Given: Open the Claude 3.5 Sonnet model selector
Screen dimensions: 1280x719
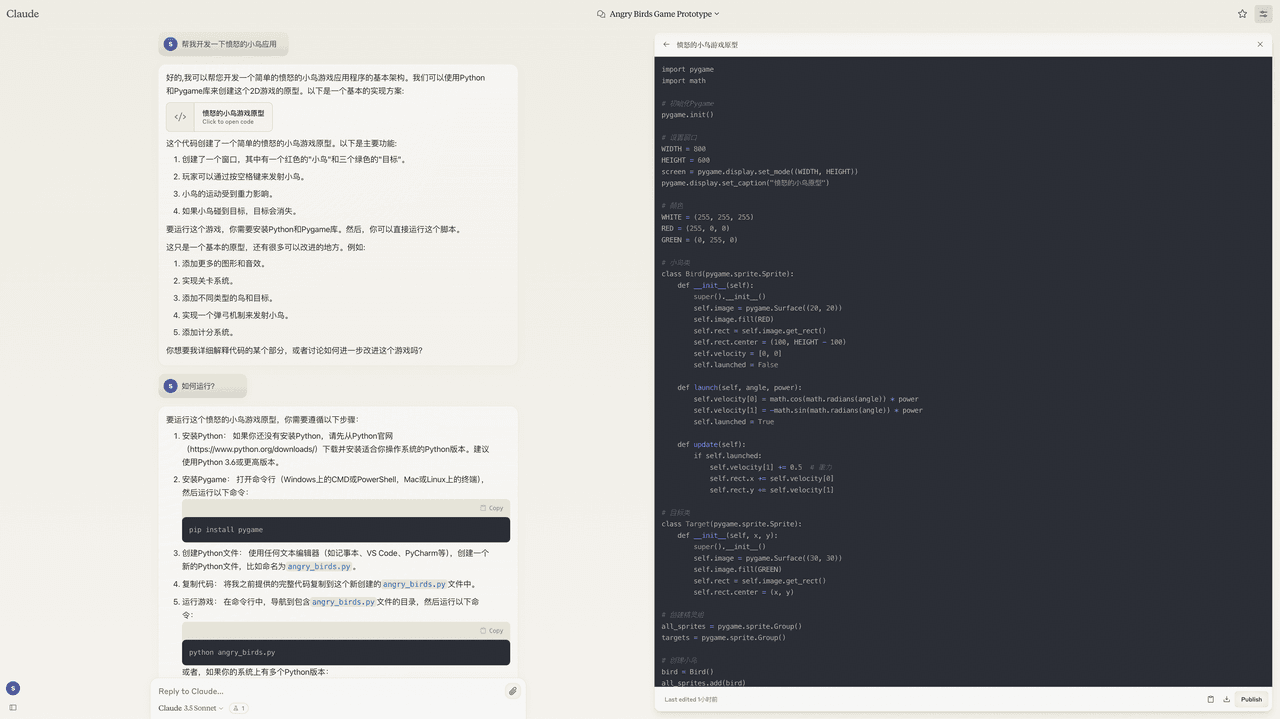Looking at the screenshot, I should [x=190, y=708].
